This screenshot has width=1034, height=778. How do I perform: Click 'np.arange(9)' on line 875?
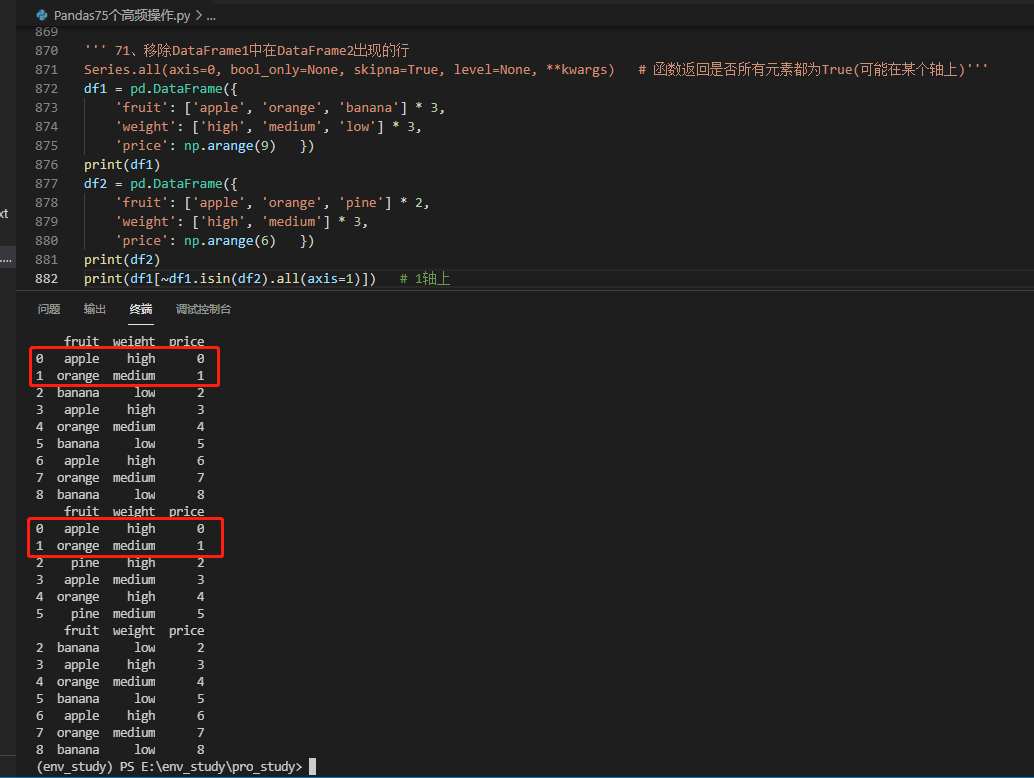tap(229, 146)
